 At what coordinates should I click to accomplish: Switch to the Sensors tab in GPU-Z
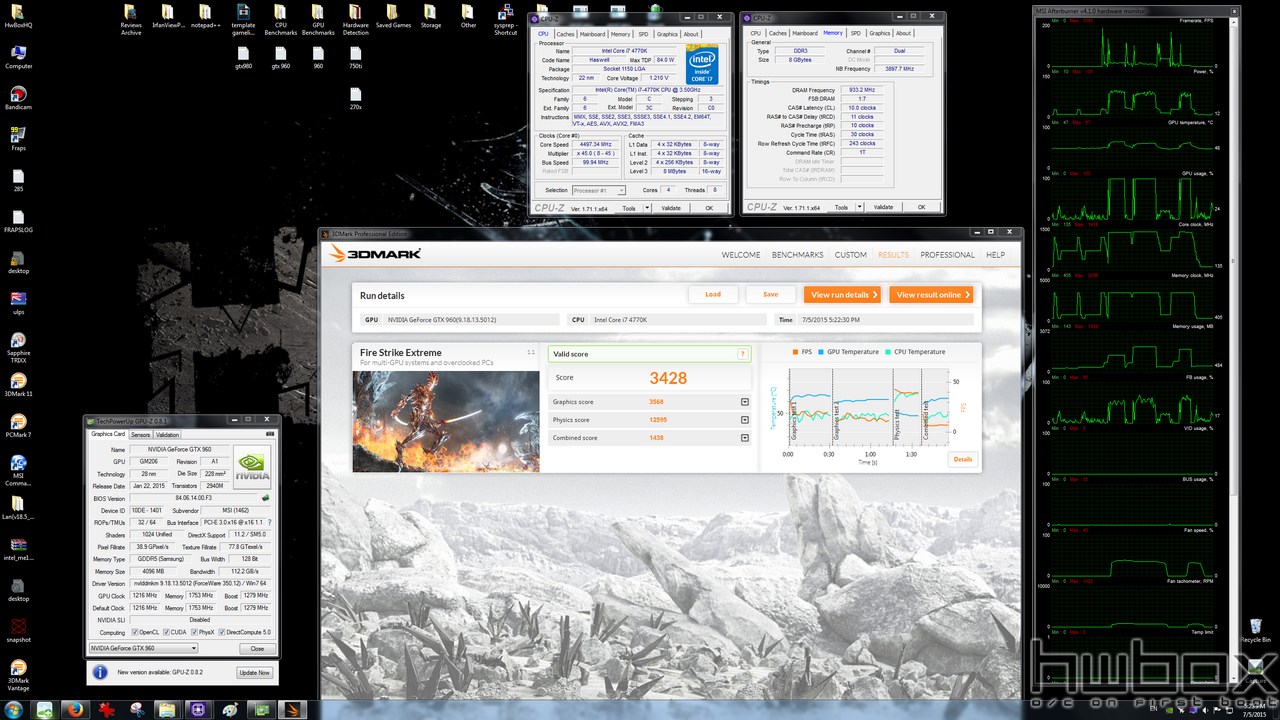click(x=140, y=434)
